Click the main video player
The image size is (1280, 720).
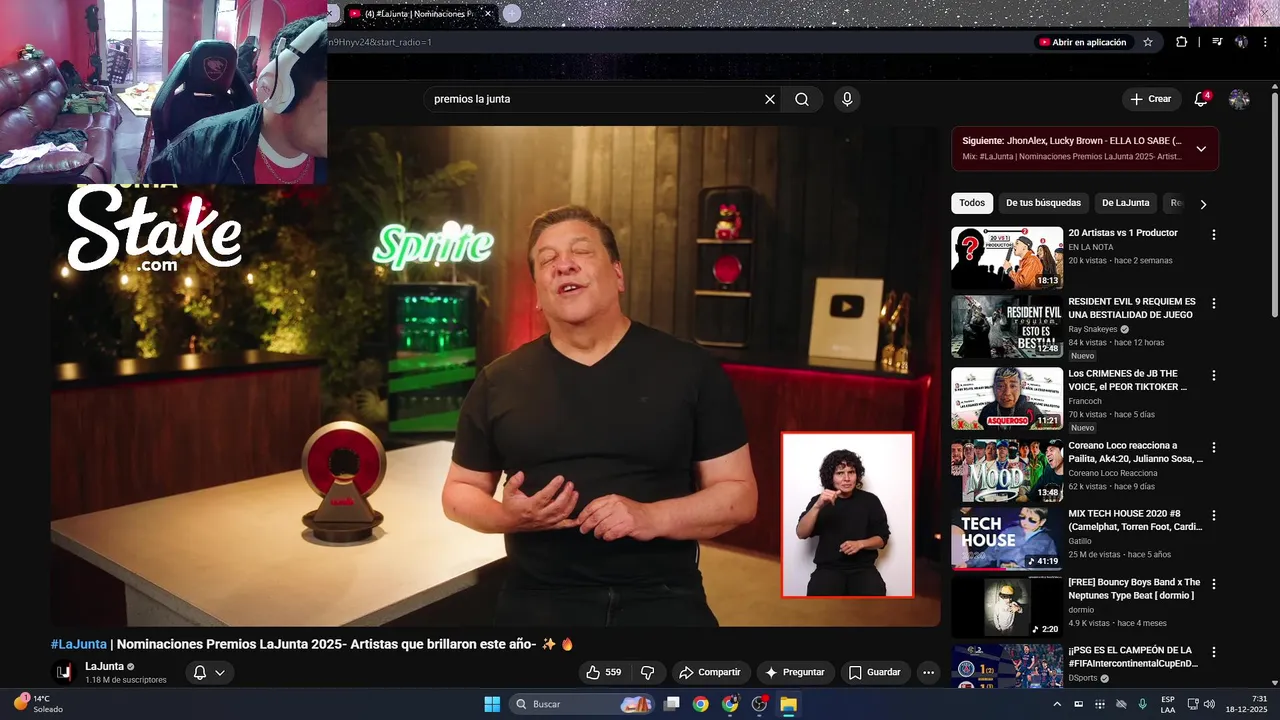point(496,376)
